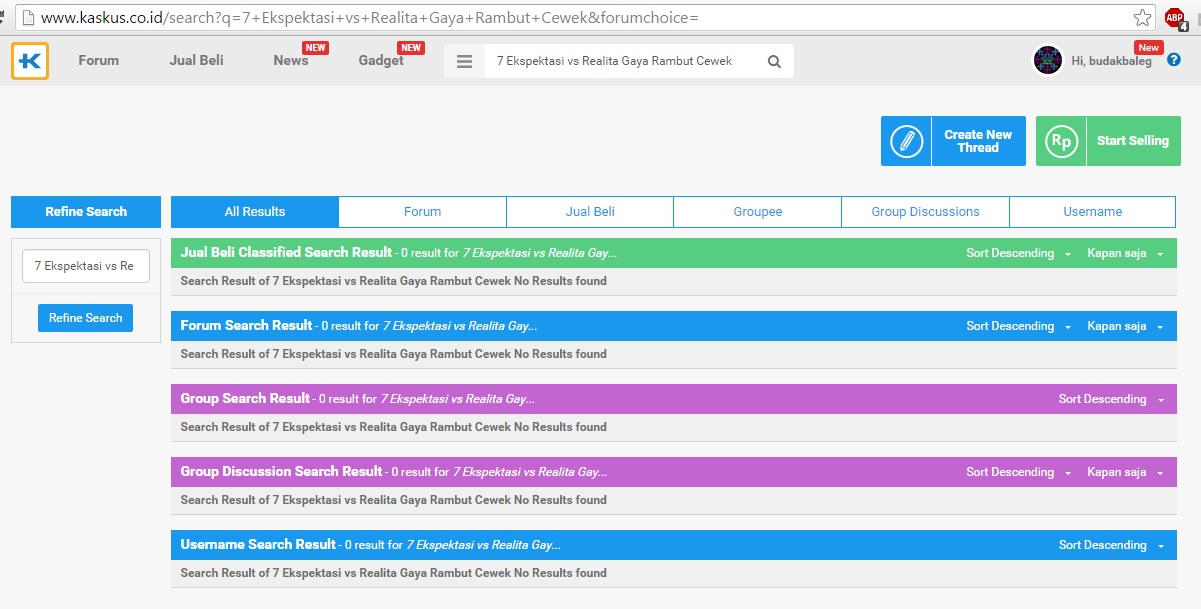Click the Username Search Result heading
The height and width of the screenshot is (609, 1201).
click(258, 545)
